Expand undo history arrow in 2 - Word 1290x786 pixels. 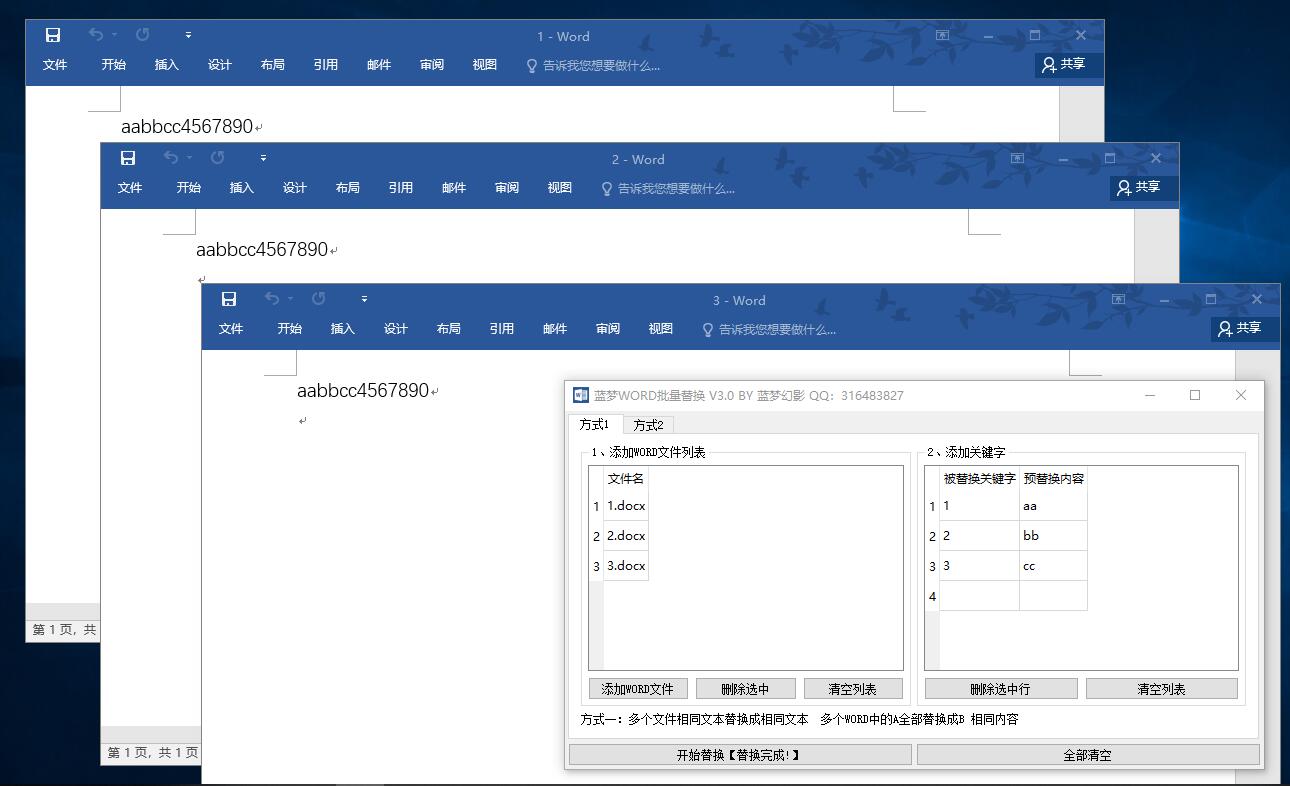(190, 158)
